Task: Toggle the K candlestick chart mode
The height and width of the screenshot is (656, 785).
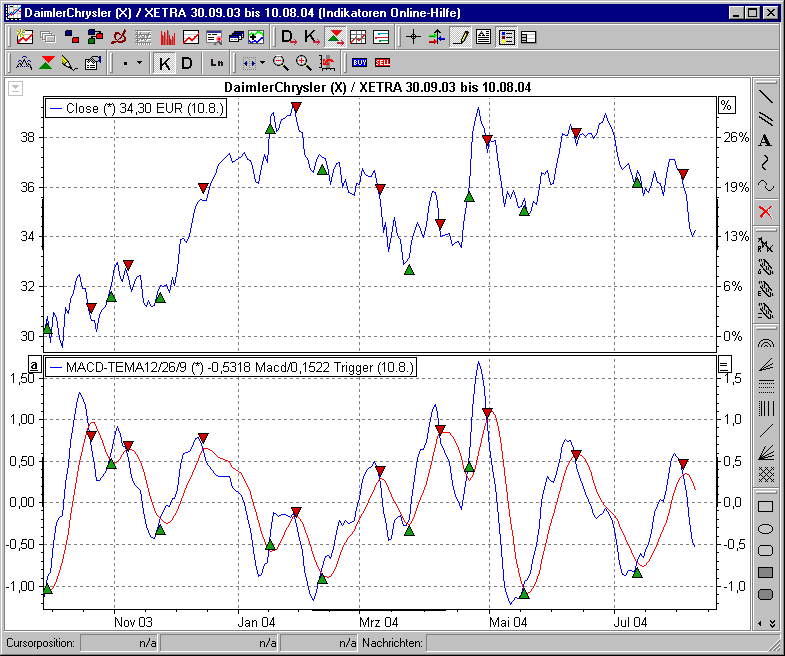Action: 165,63
